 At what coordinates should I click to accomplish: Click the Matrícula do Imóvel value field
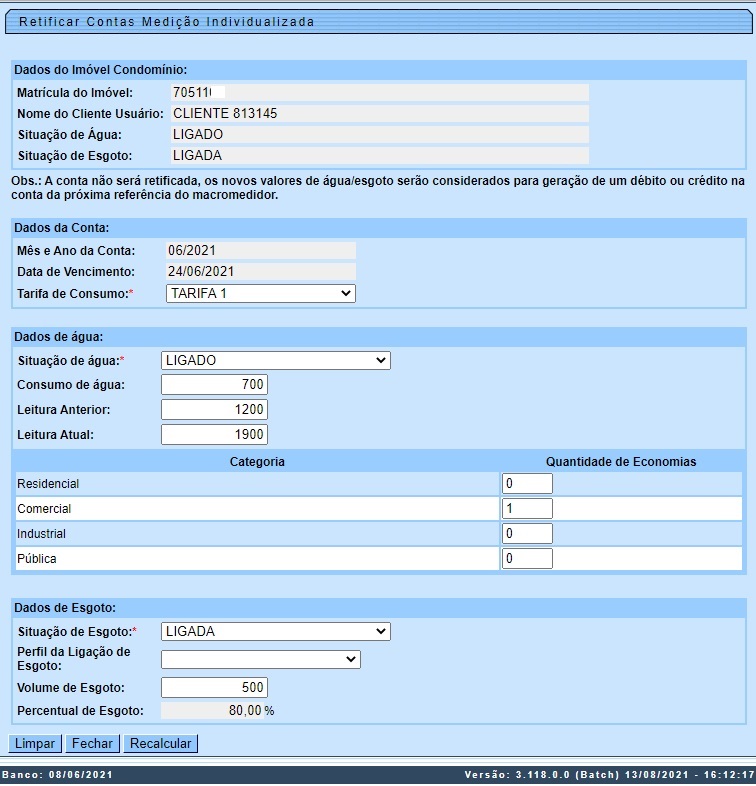coord(380,93)
